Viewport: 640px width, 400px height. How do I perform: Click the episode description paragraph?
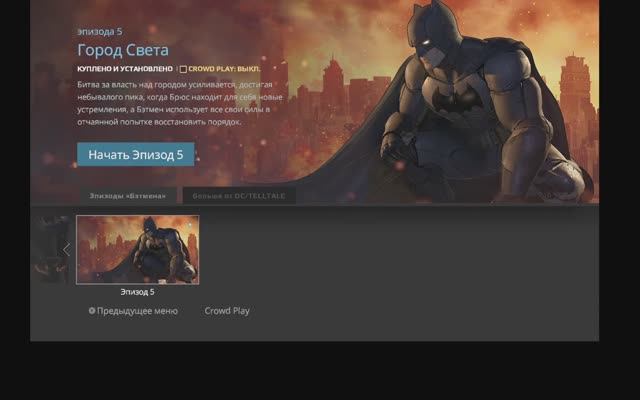pyautogui.click(x=180, y=103)
